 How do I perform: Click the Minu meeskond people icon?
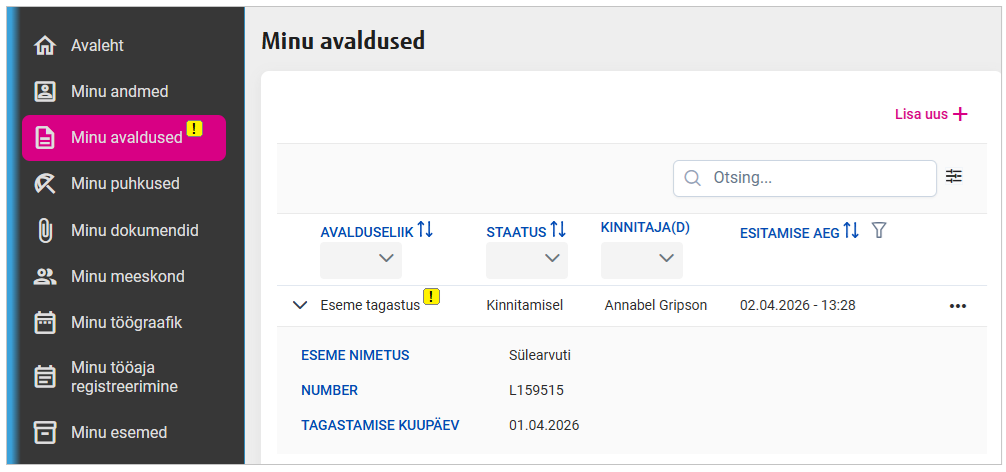point(45,277)
